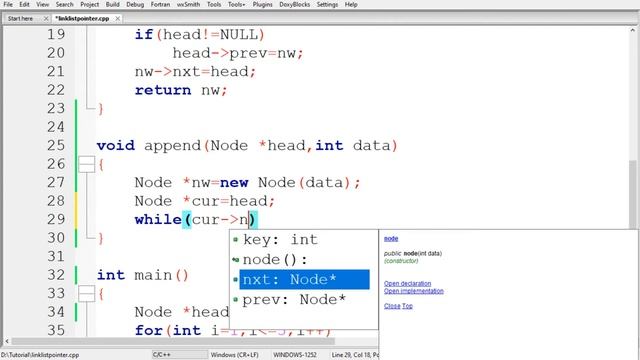Click 'nw->nxt=head;' on line 21
Screen dimensions: 640x360
click(195, 72)
